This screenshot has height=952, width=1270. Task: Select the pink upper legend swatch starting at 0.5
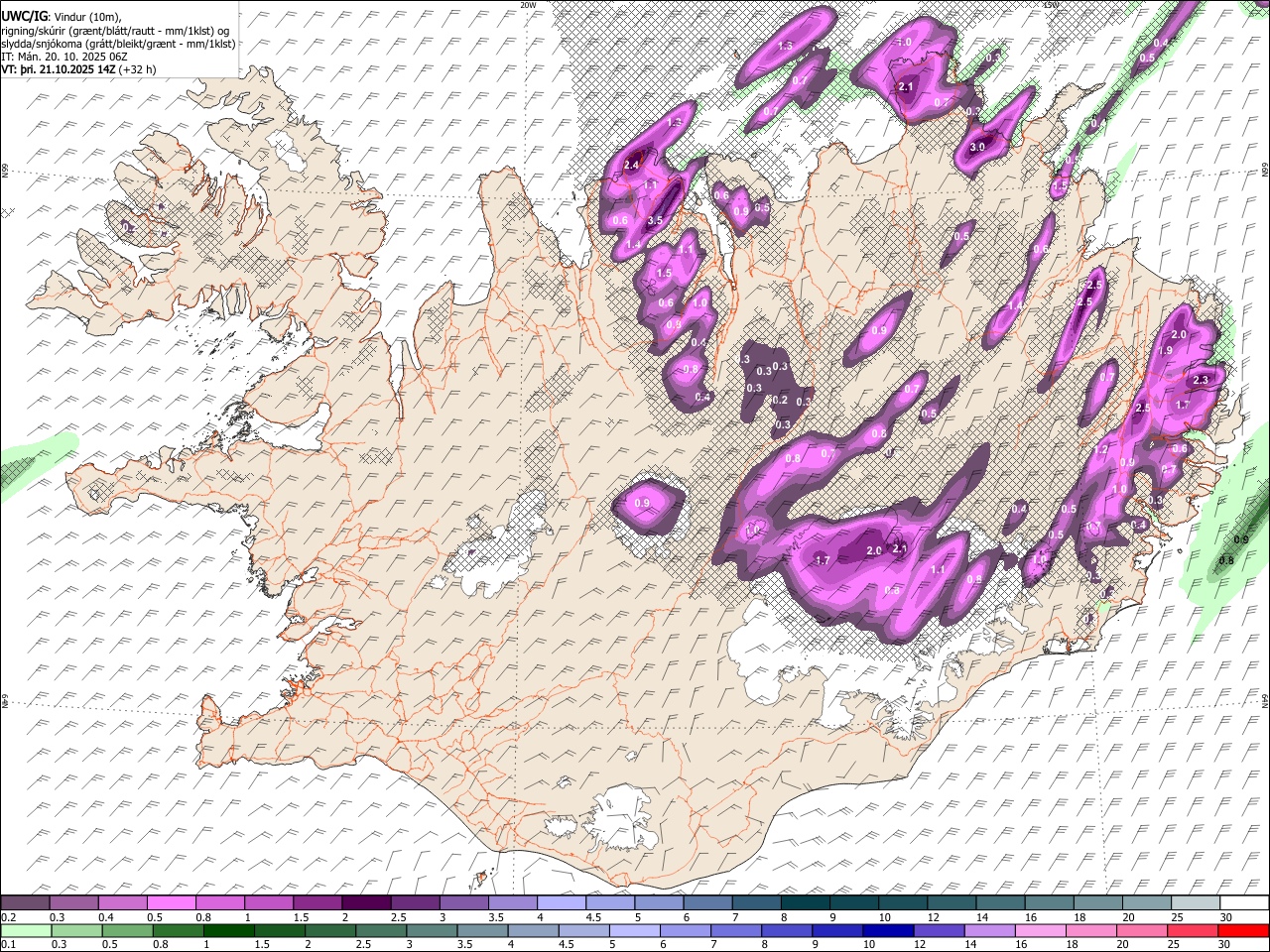click(171, 902)
